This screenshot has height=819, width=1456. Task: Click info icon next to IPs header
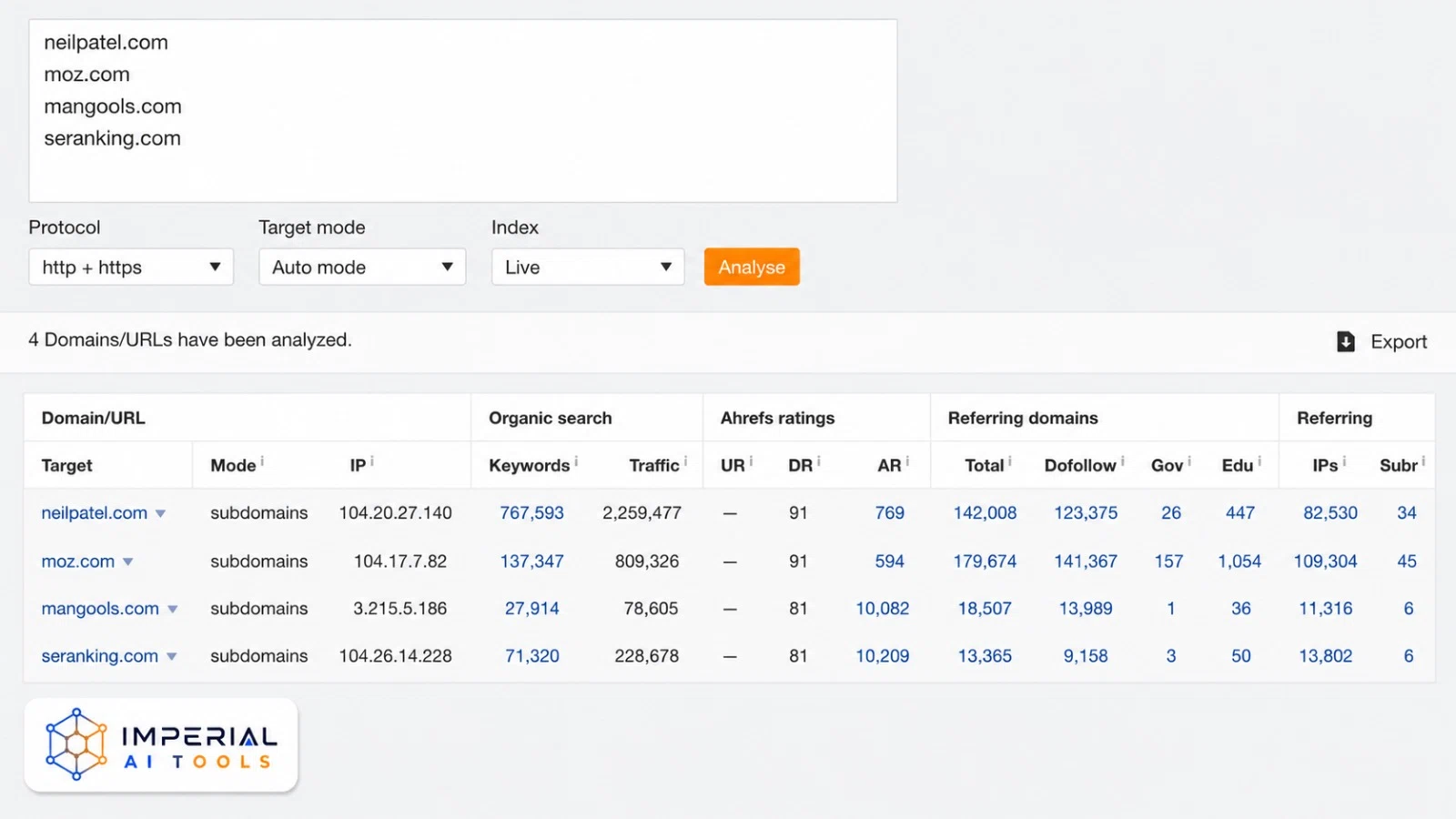coord(1344,460)
